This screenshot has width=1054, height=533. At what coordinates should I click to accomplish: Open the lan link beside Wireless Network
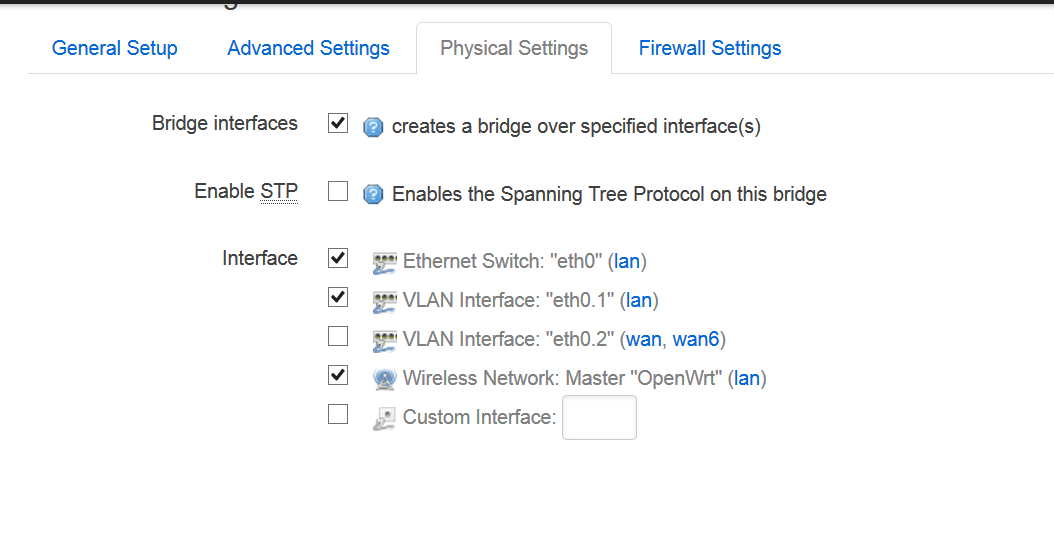tap(747, 378)
